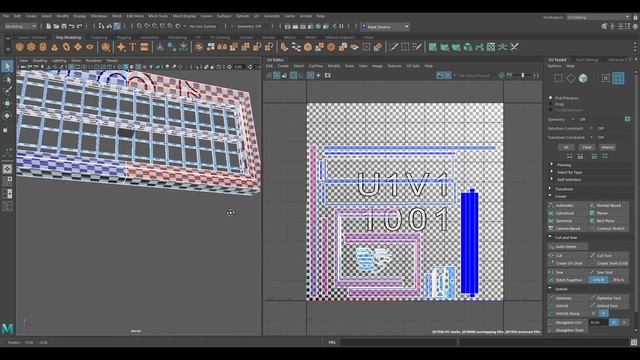
Task: Click the Straighten Shell button
Action: click(x=568, y=330)
